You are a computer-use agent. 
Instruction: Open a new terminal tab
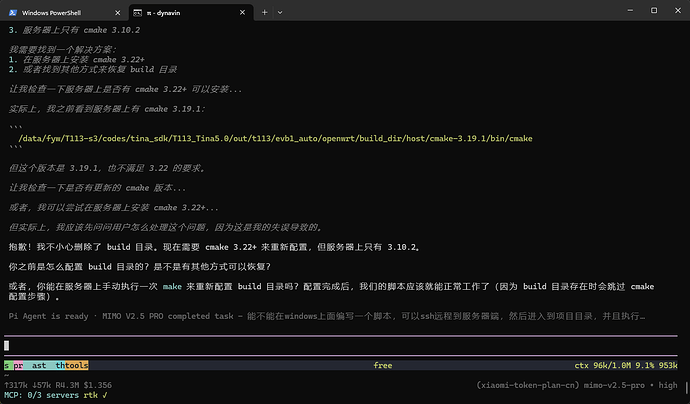264,13
